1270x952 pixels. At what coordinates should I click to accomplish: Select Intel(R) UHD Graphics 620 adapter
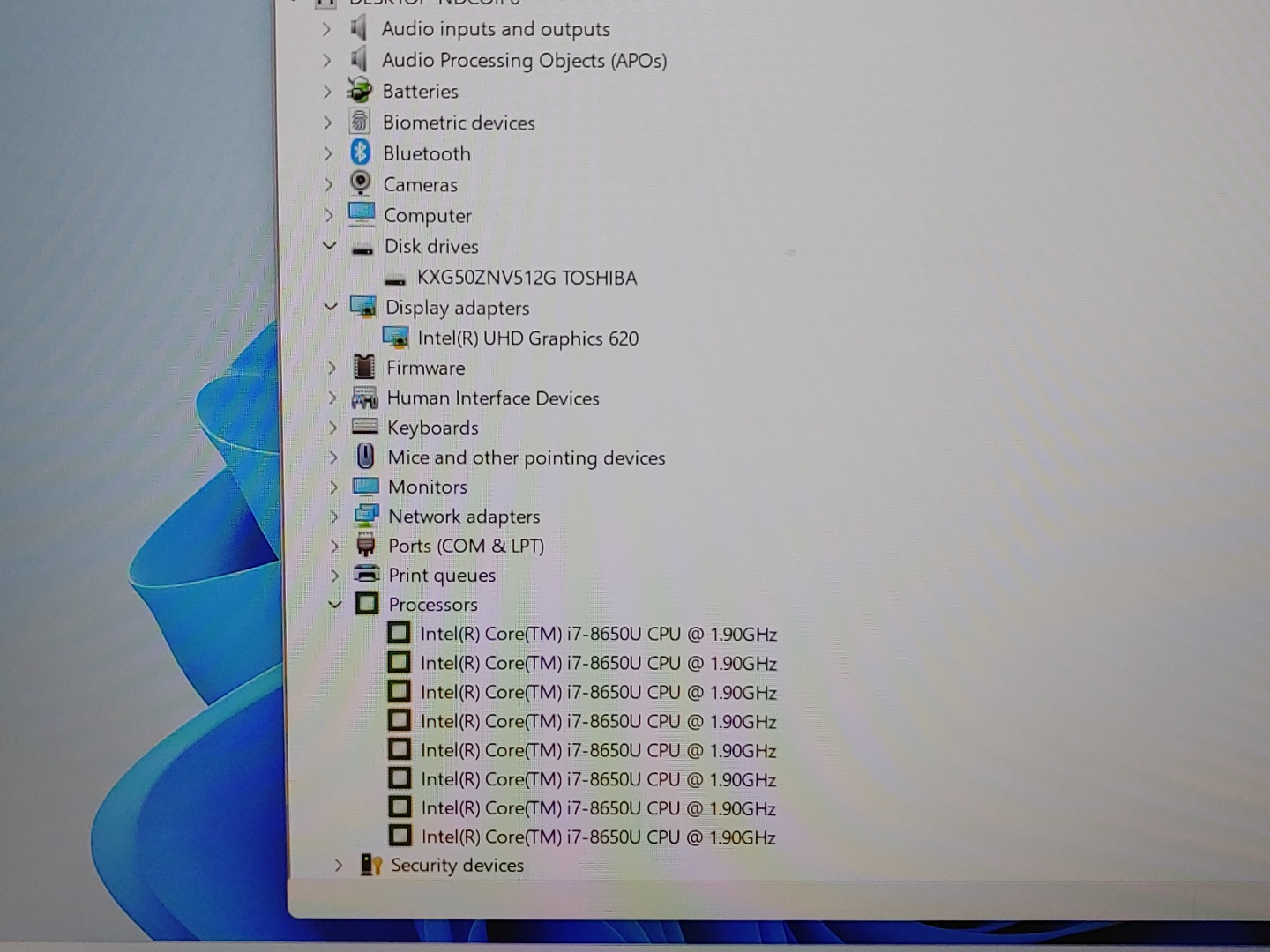click(x=527, y=338)
